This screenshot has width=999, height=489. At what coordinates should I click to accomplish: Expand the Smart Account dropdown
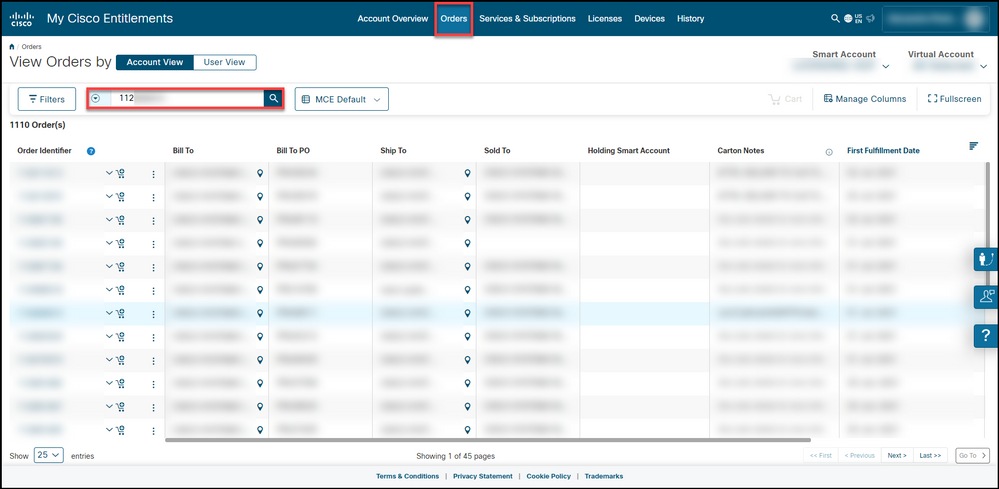click(x=886, y=67)
